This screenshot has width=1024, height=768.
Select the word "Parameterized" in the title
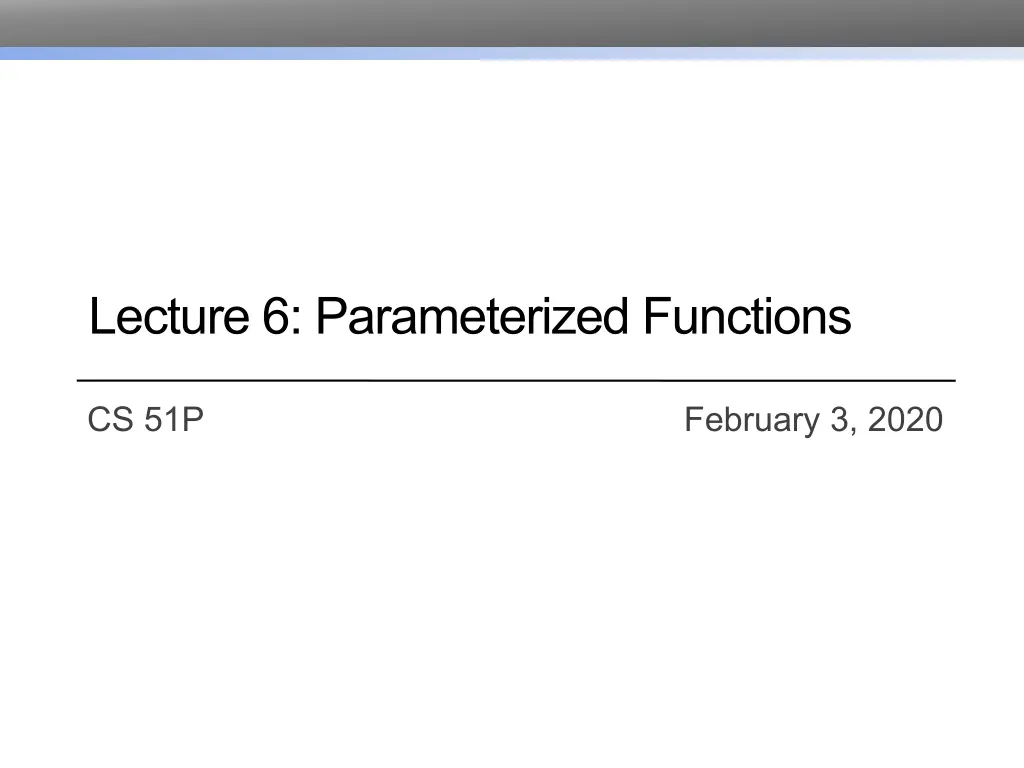coord(472,317)
